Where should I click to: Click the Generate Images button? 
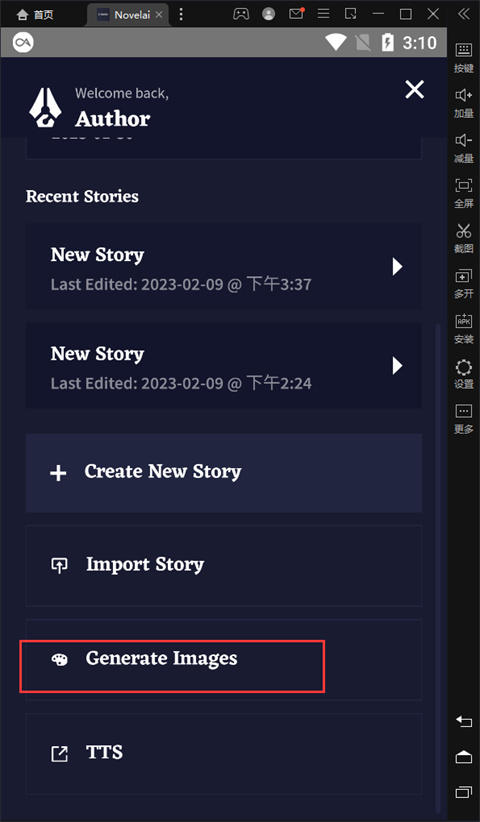click(x=224, y=659)
